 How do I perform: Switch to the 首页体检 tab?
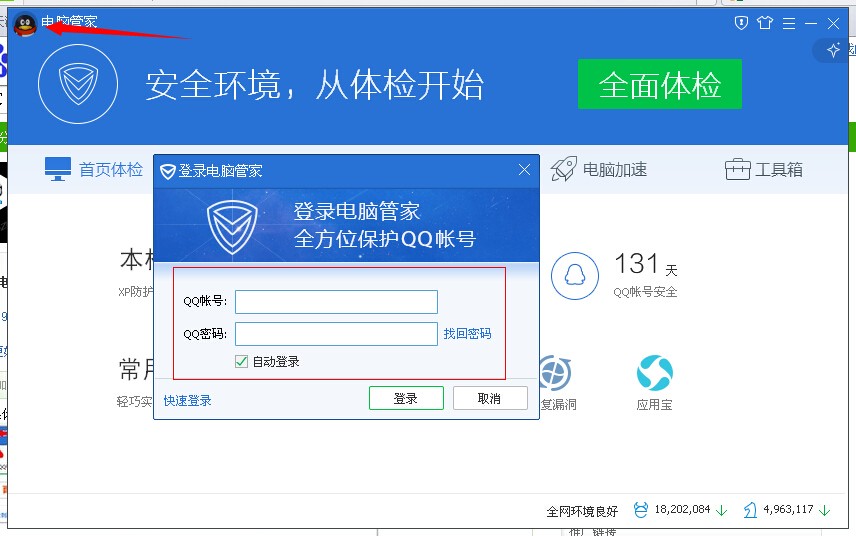click(94, 169)
